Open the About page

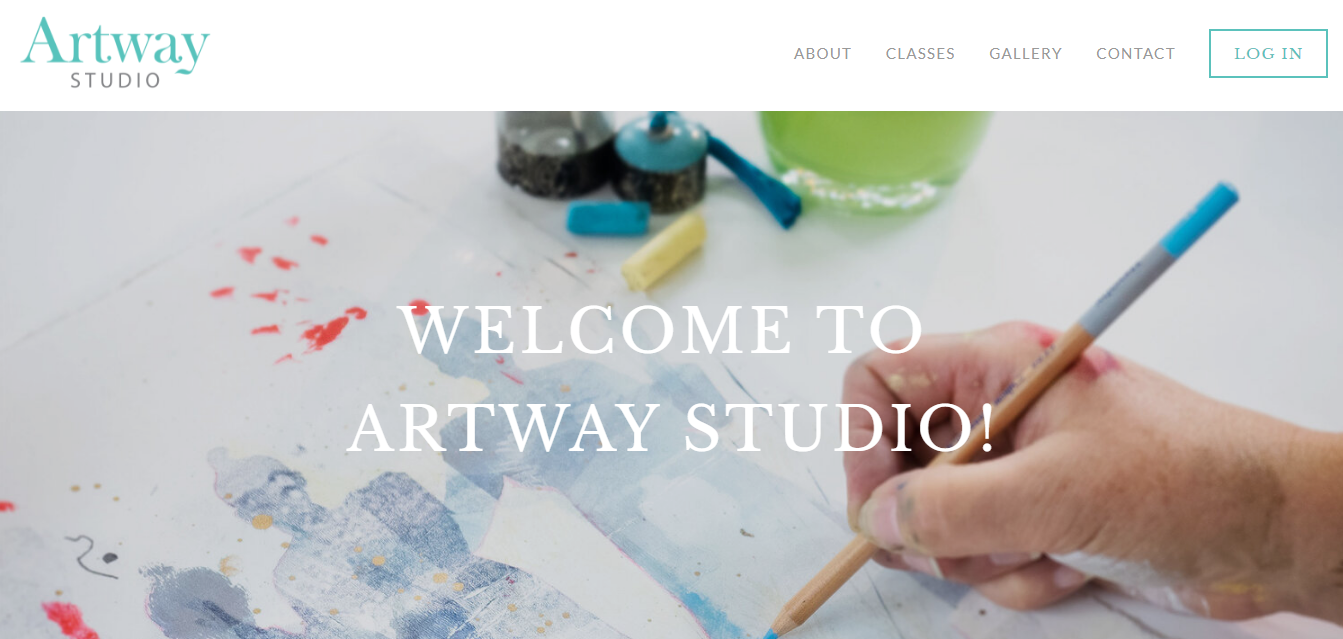coord(822,54)
